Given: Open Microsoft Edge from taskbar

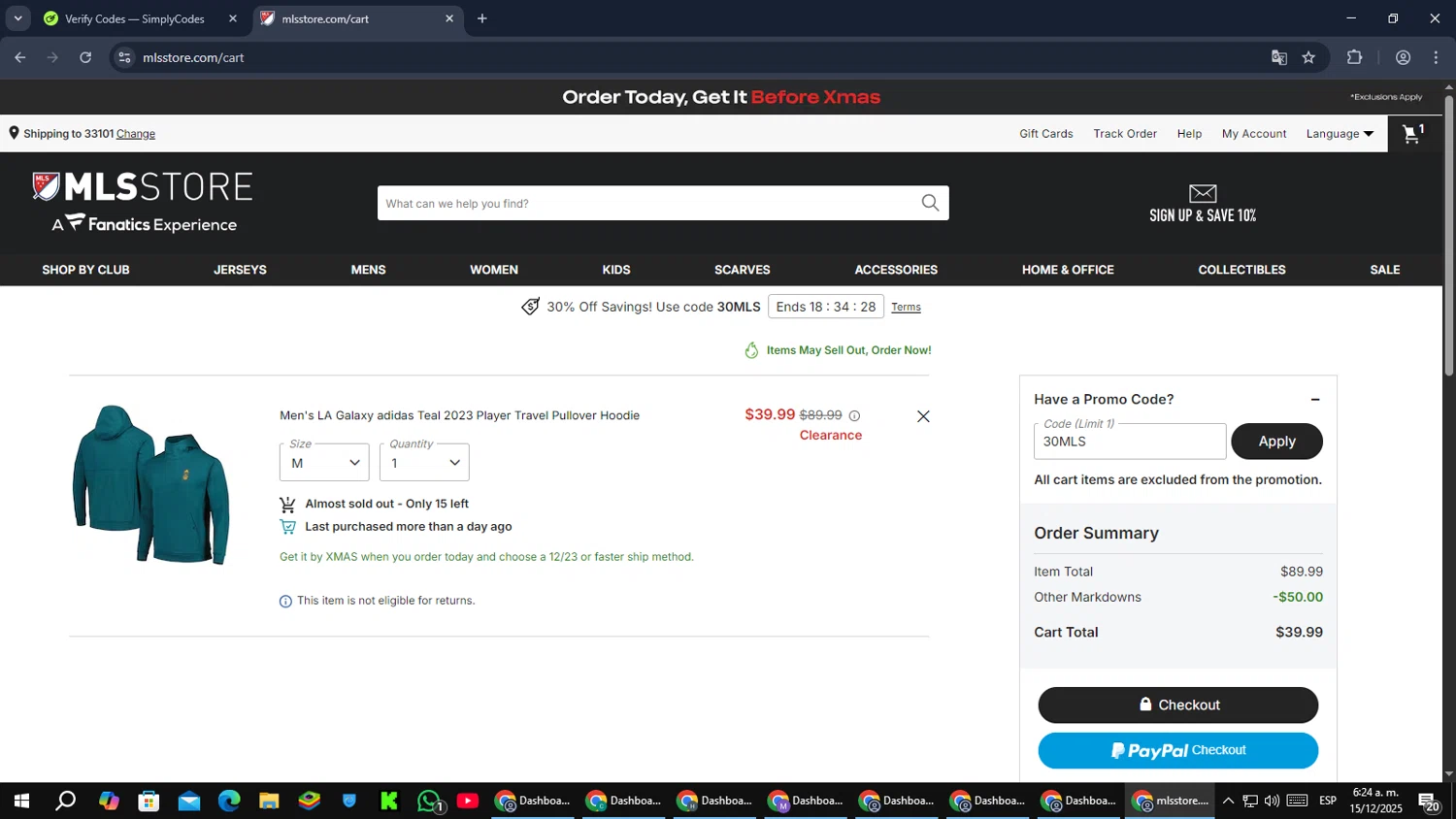Looking at the screenshot, I should pos(229,801).
